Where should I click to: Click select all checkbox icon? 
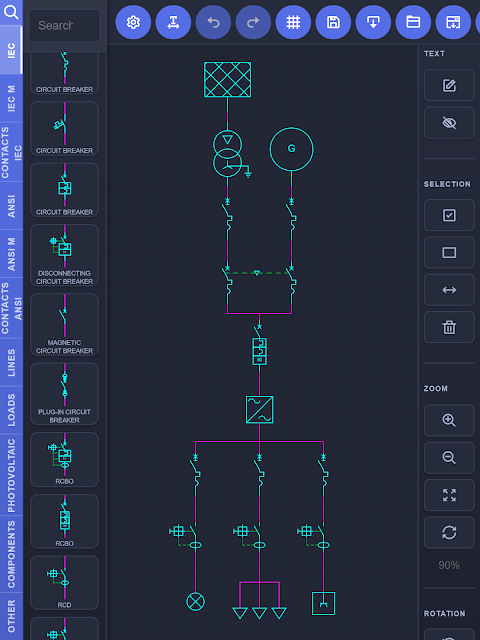click(x=449, y=215)
